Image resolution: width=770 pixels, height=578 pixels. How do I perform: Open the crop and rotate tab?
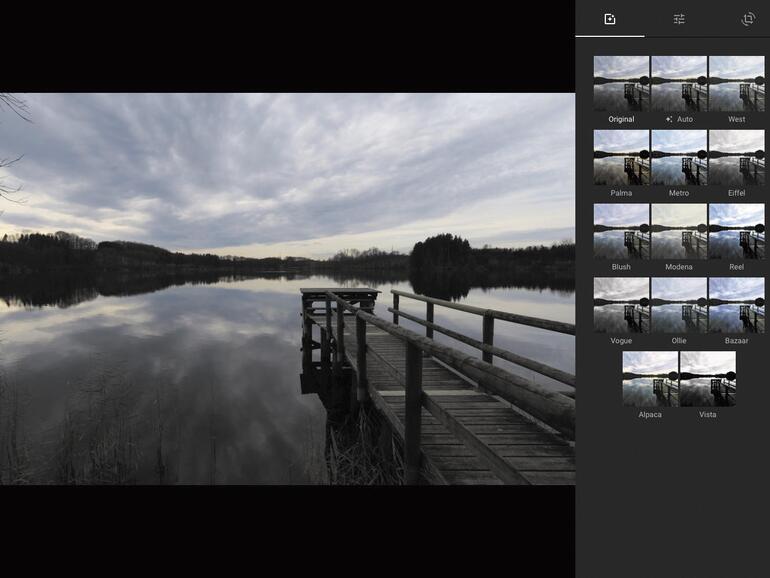click(748, 19)
